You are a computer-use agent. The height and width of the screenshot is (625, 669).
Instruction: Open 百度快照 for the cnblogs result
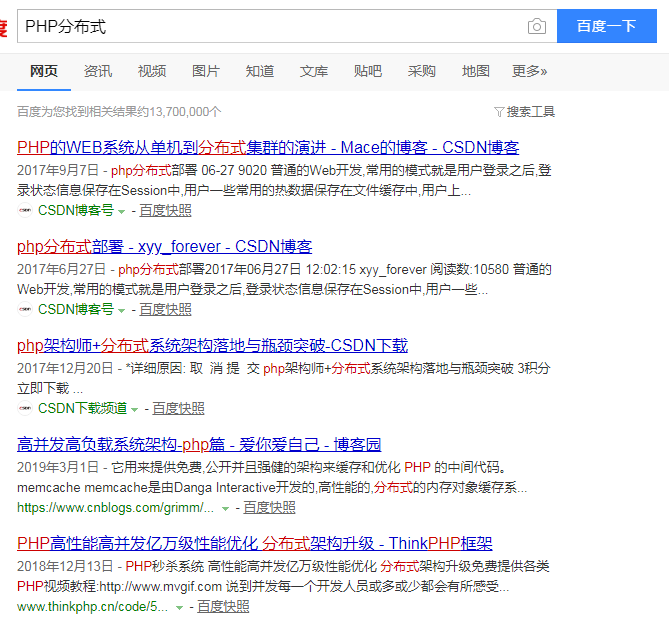[269, 507]
